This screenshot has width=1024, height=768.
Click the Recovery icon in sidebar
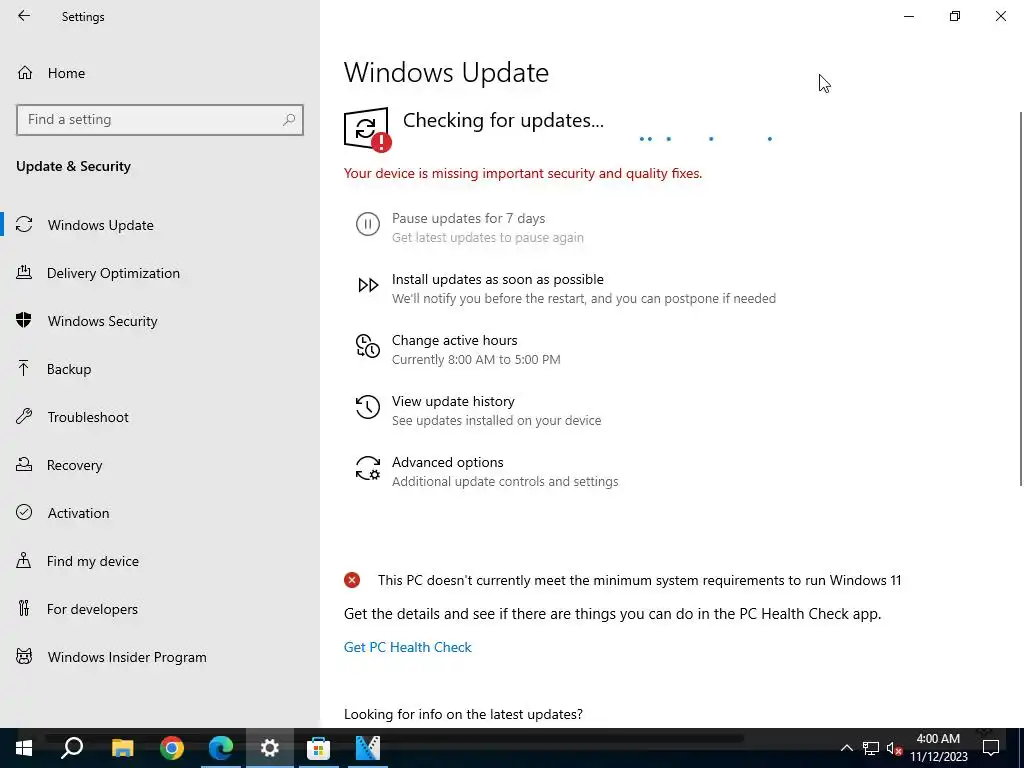tap(24, 464)
